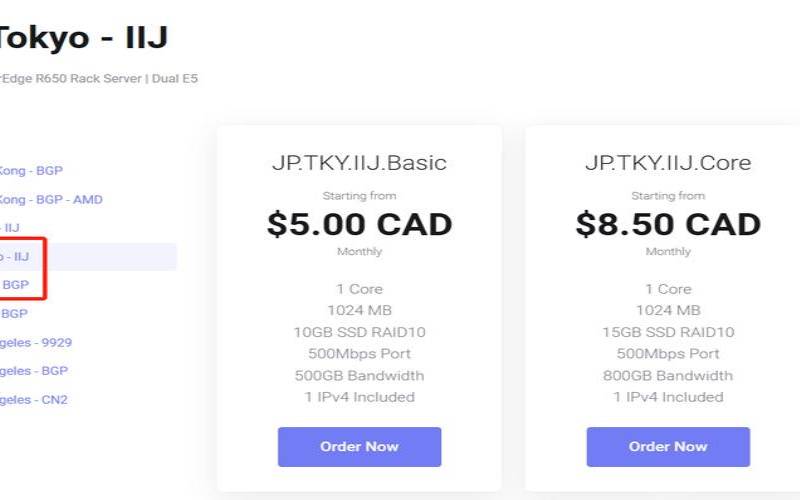Click Order Now for JP.TKY.IIJ.Core plan
This screenshot has width=800, height=500.
(667, 447)
